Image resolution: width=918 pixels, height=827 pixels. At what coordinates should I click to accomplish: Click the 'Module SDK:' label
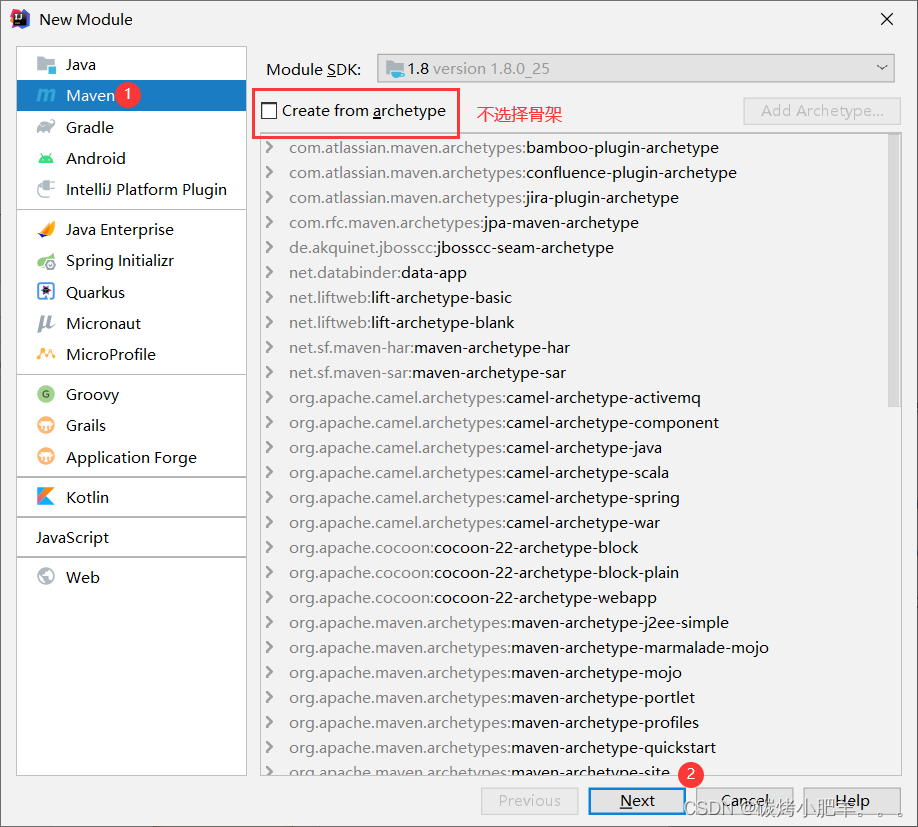tap(313, 70)
